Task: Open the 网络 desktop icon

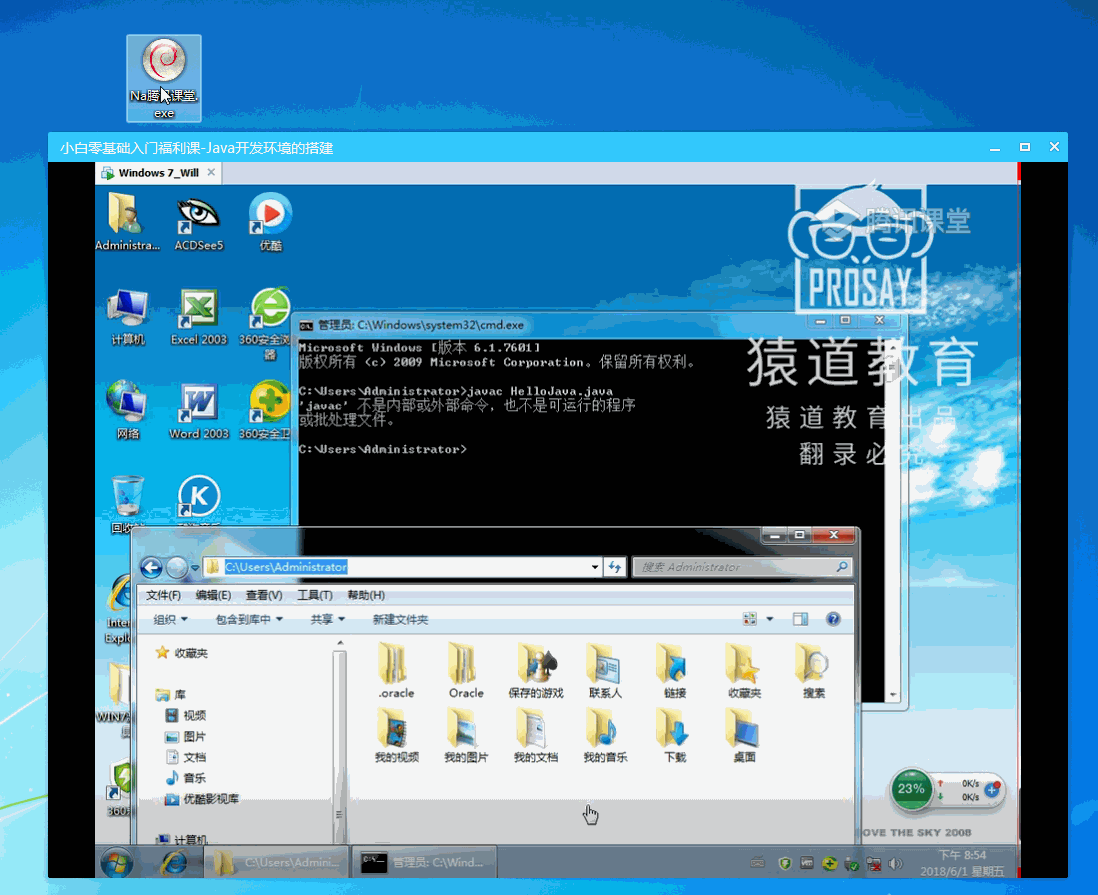Action: [x=127, y=410]
